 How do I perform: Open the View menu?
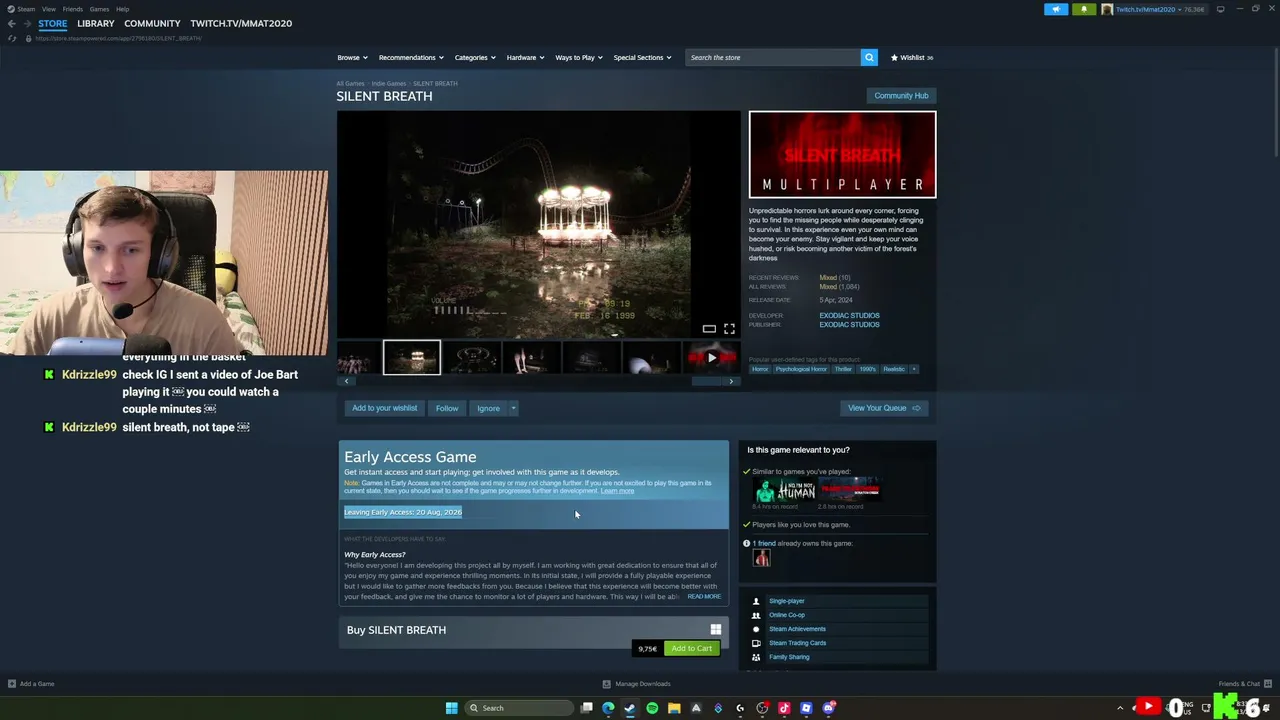(x=48, y=9)
